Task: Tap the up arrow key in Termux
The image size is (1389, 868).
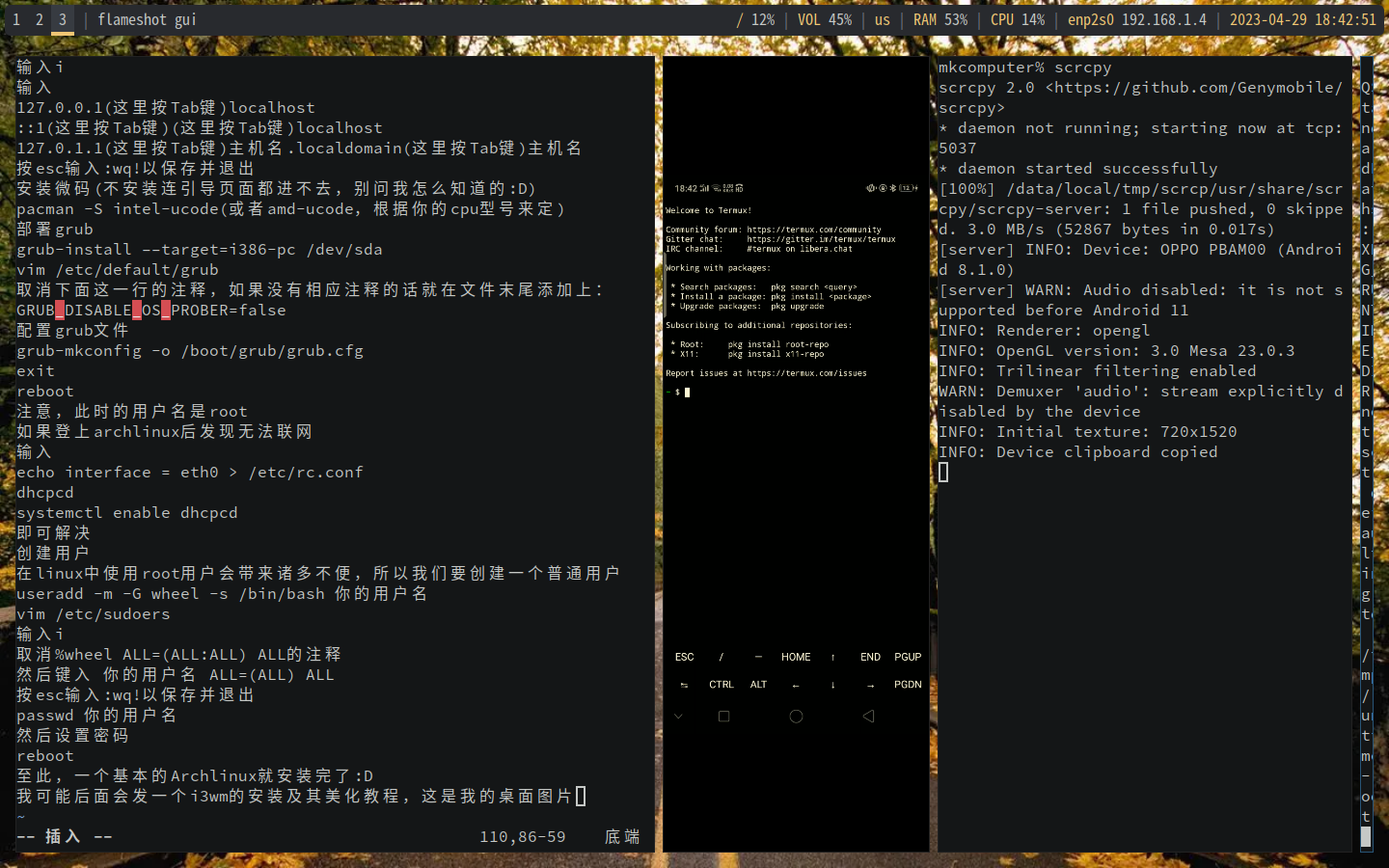Action: pyautogui.click(x=832, y=657)
